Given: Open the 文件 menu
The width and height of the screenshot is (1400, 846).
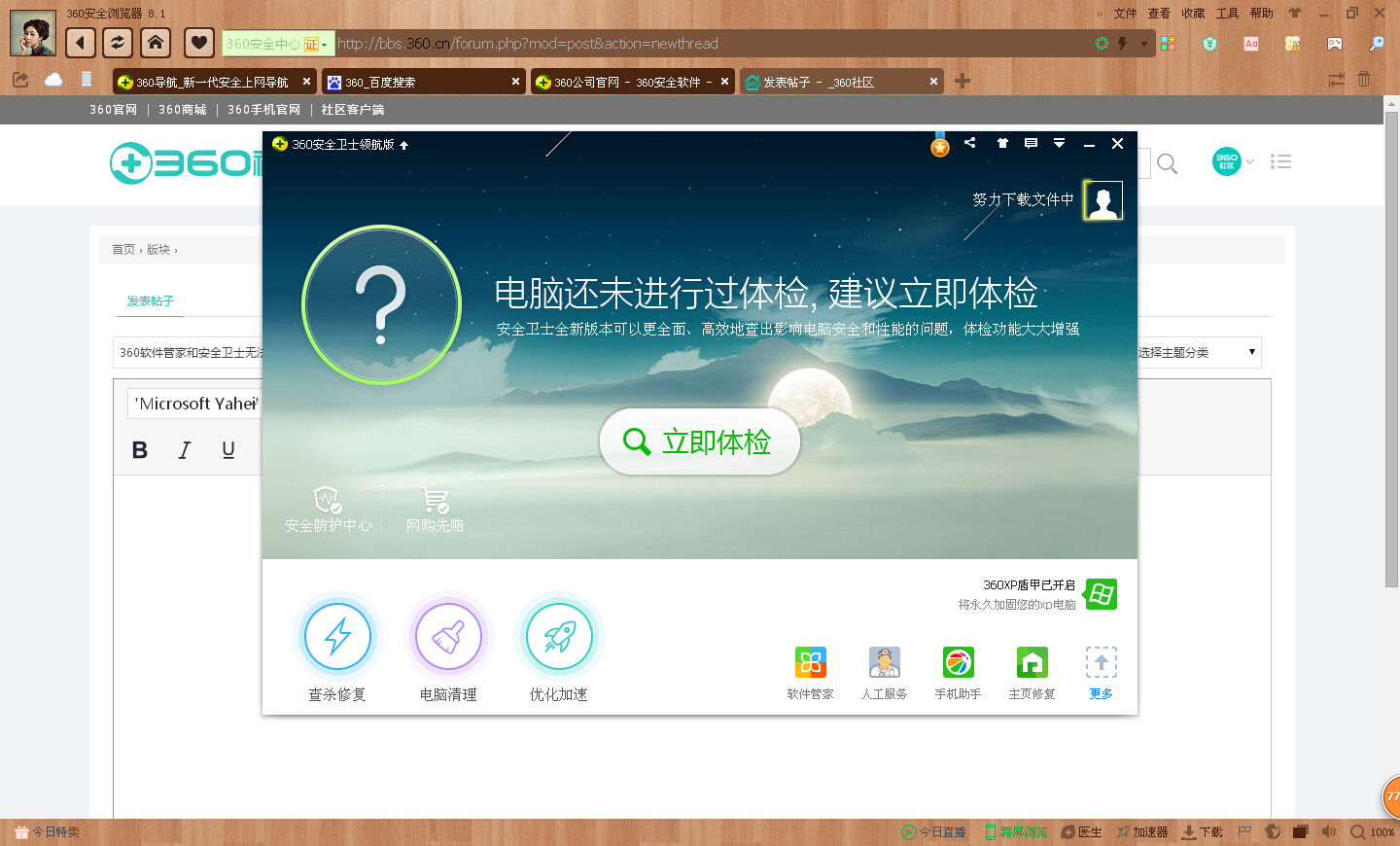Looking at the screenshot, I should pyautogui.click(x=1125, y=14).
